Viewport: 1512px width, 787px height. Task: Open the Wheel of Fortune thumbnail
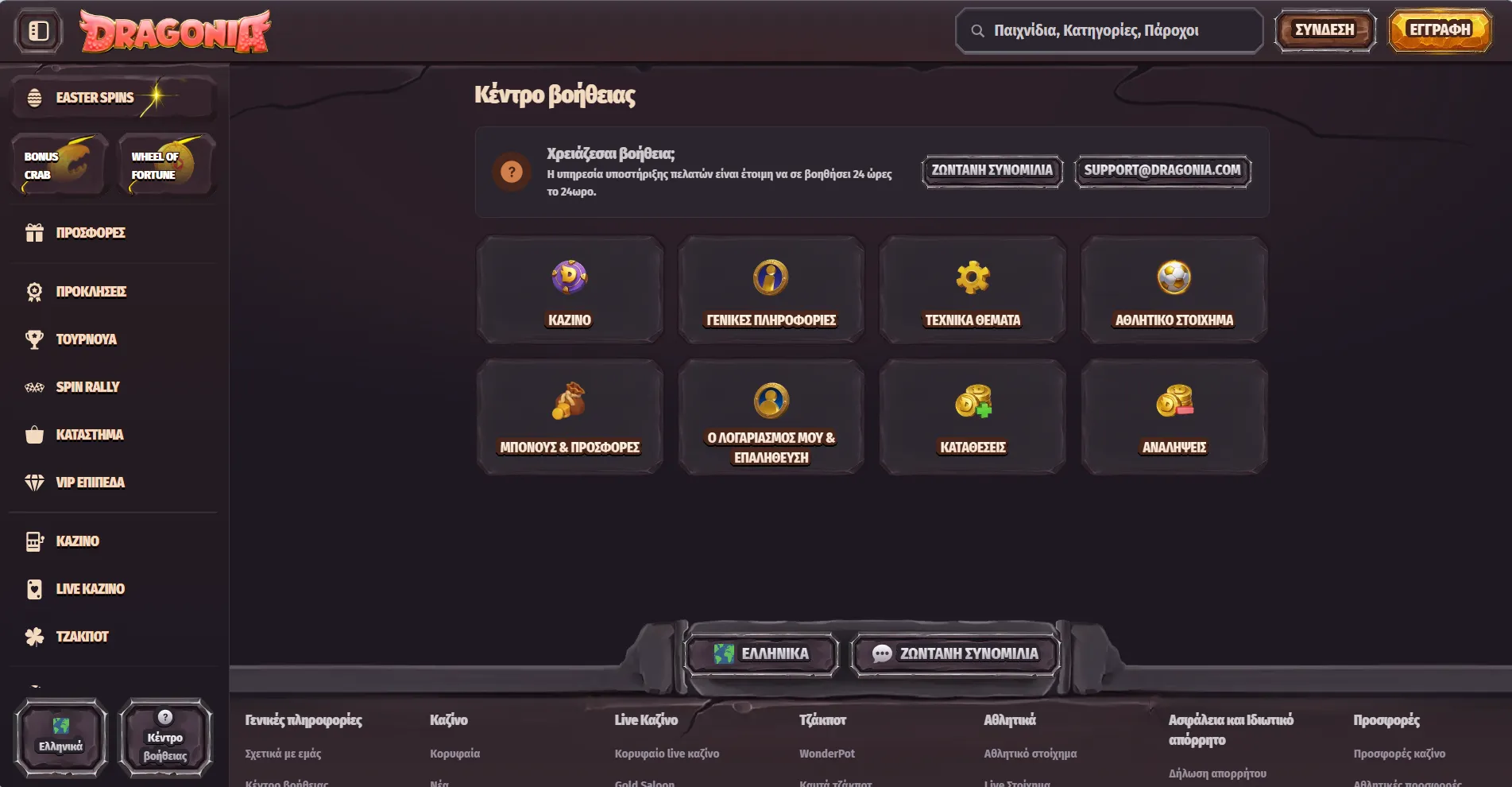pos(167,165)
